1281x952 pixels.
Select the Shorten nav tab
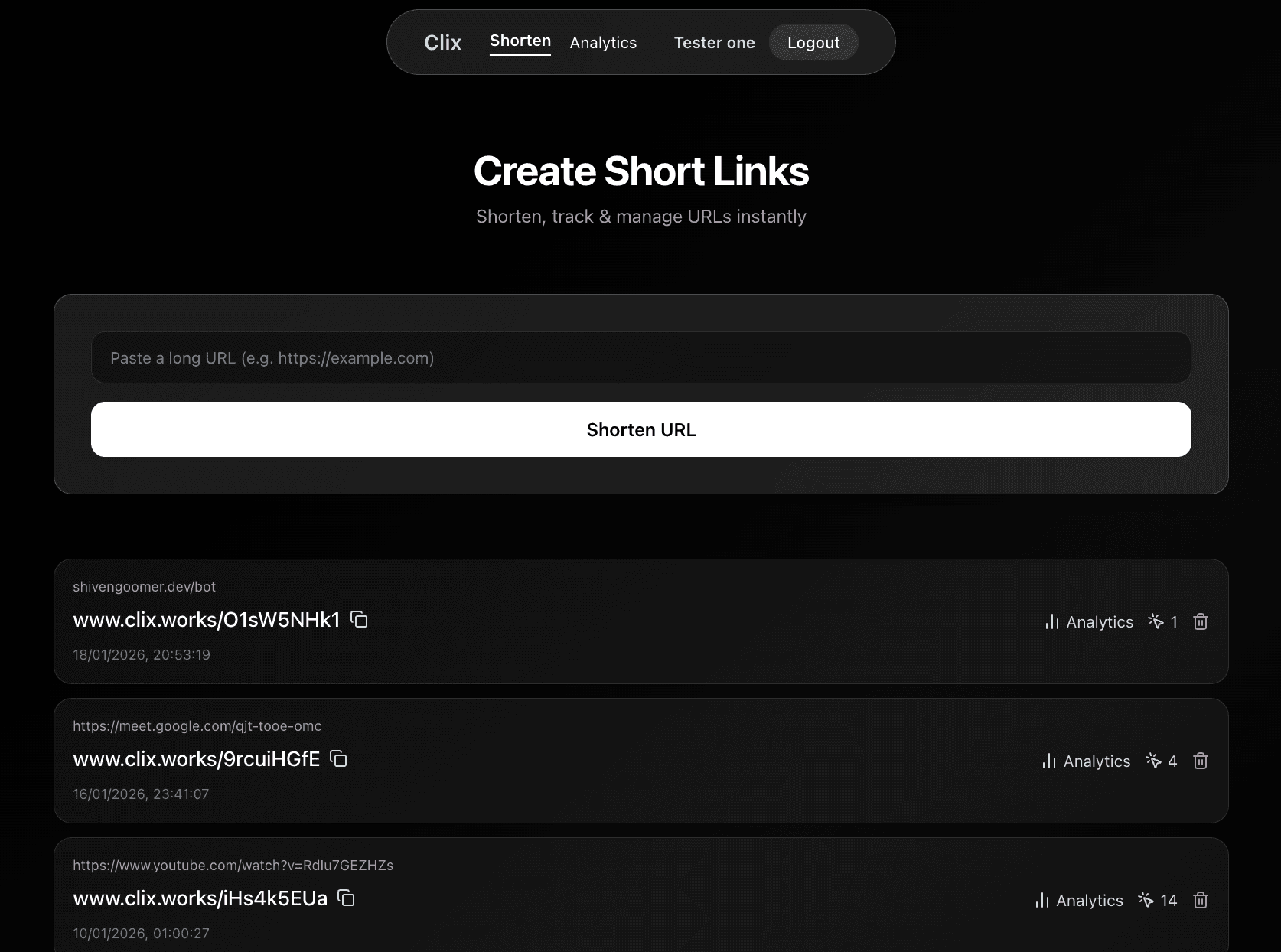click(520, 41)
